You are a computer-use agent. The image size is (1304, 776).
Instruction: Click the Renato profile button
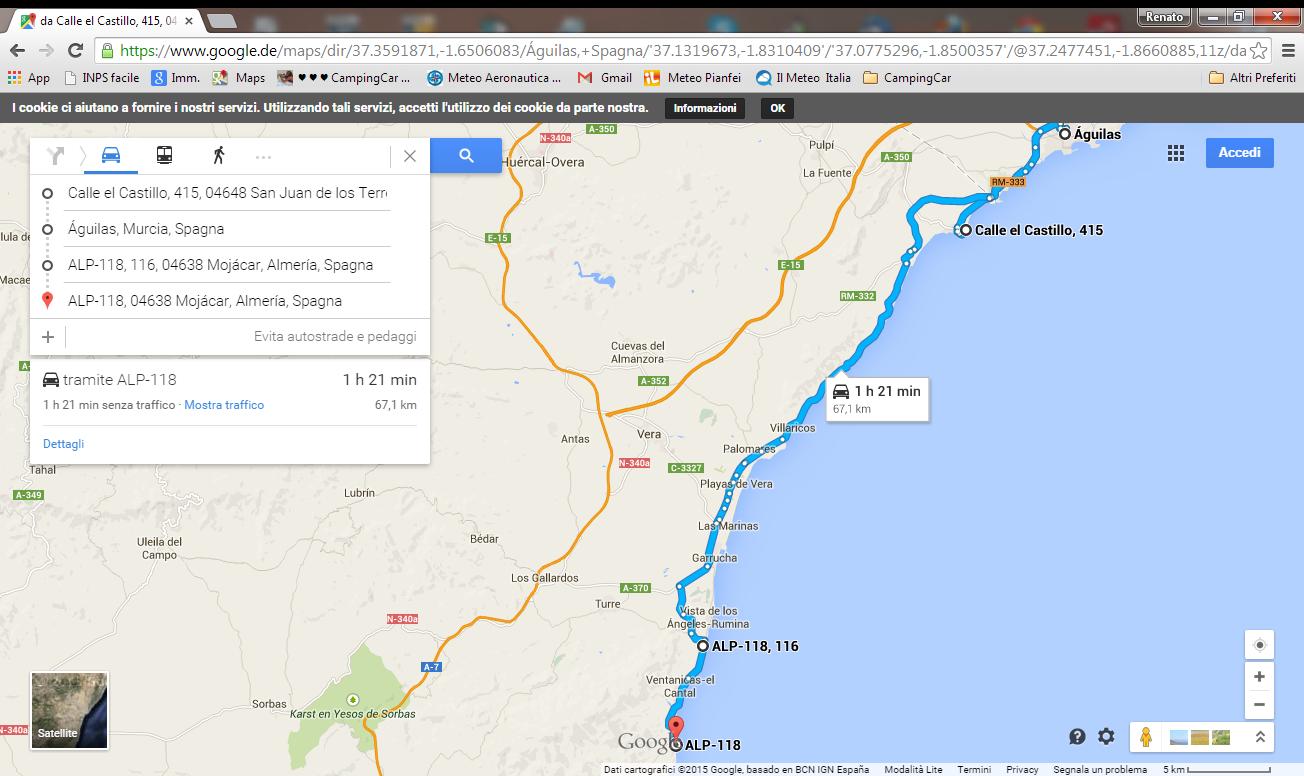coord(1164,16)
